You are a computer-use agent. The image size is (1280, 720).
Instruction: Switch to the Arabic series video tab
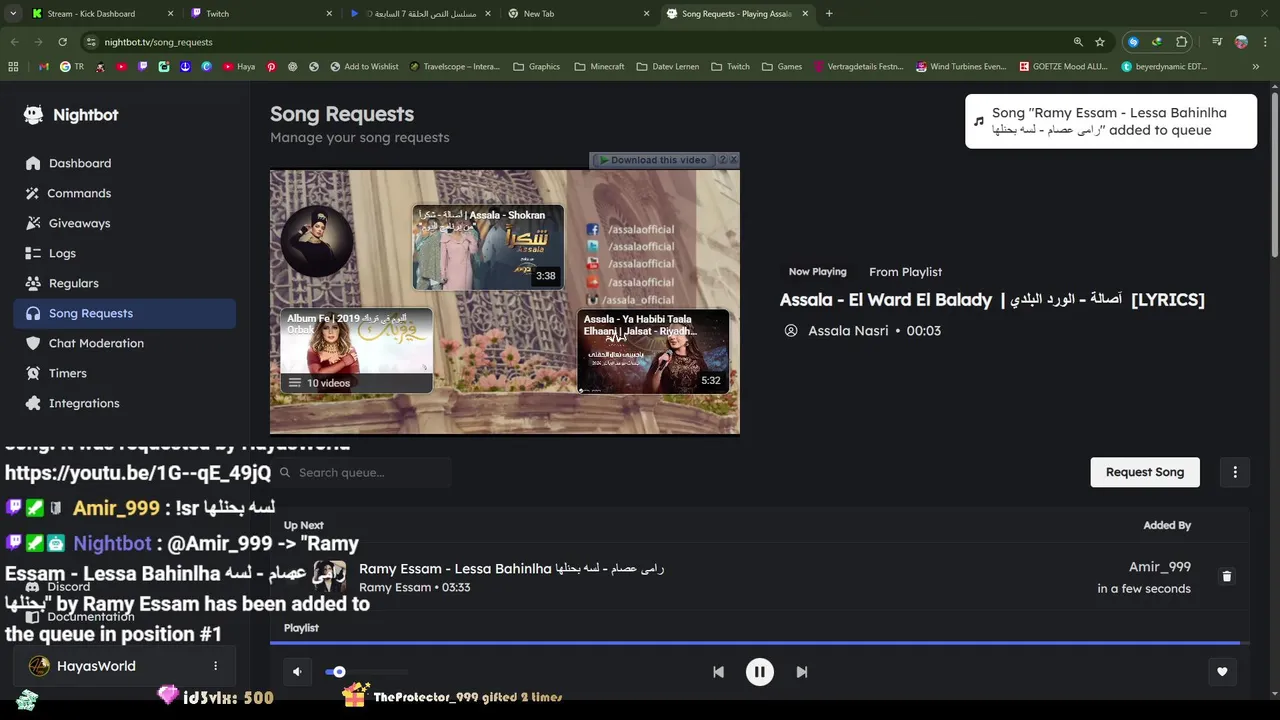420,14
